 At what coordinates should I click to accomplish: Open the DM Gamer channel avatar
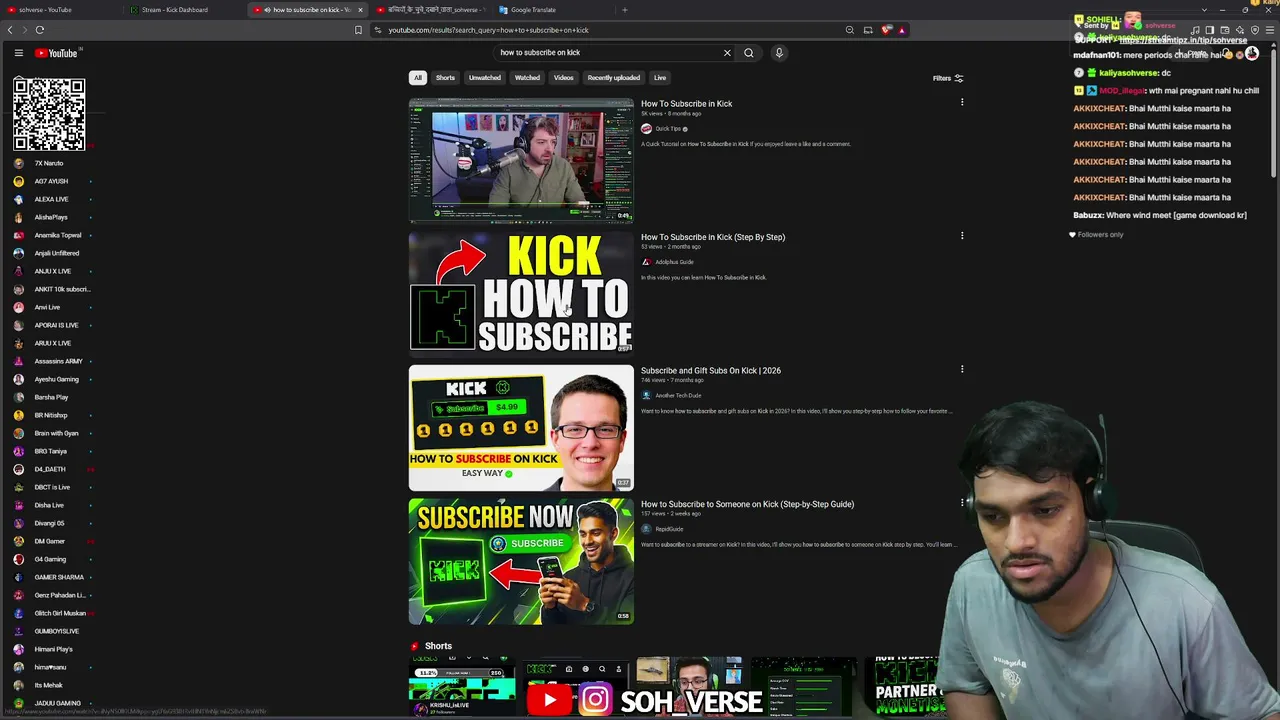tap(18, 541)
